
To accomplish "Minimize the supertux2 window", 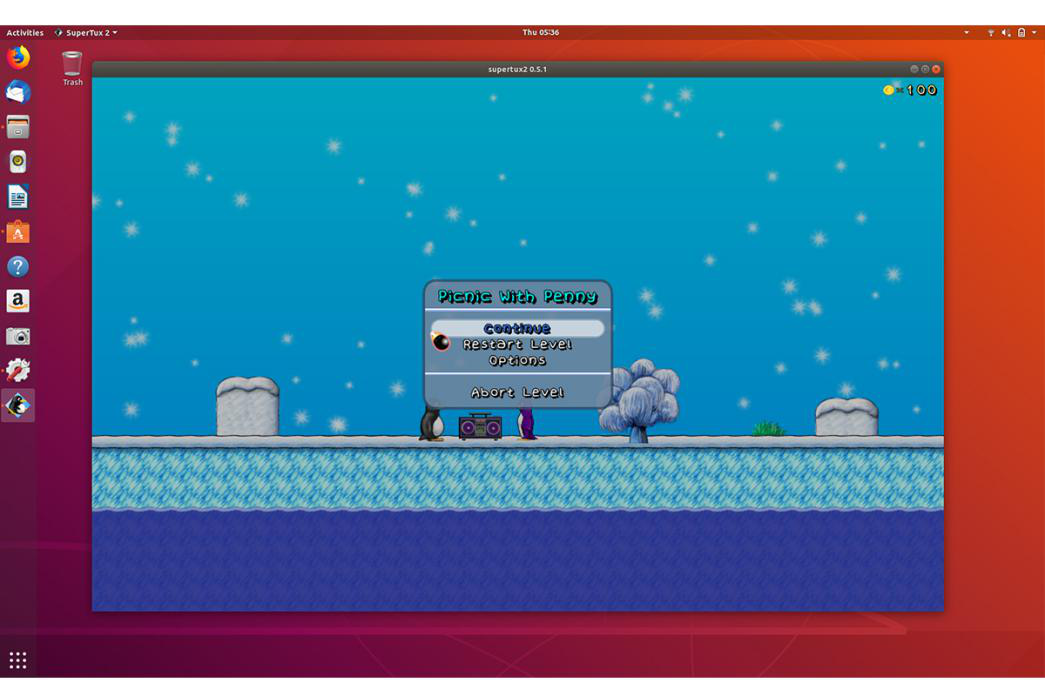I will click(914, 69).
